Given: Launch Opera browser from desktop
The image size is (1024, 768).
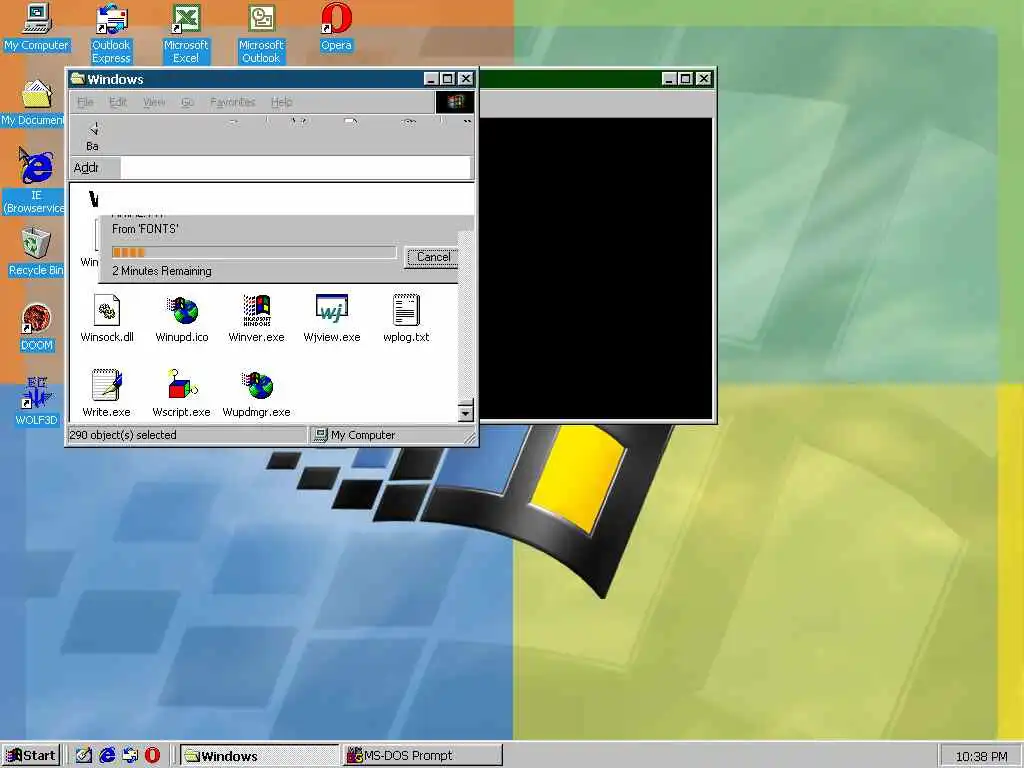Looking at the screenshot, I should pyautogui.click(x=336, y=27).
